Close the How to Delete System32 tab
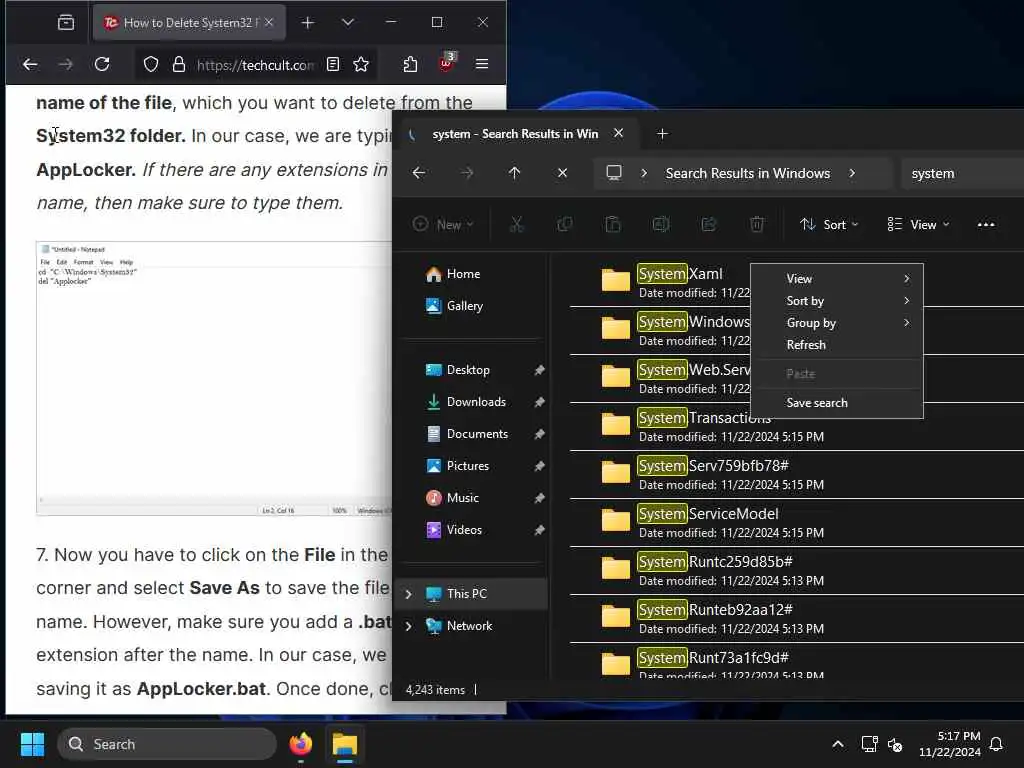1024x768 pixels. point(269,22)
